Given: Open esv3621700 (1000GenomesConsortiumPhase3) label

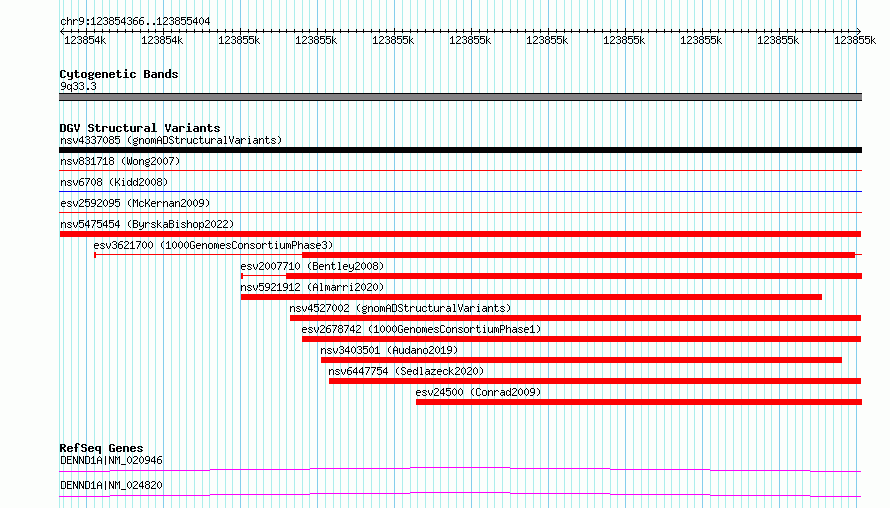Looking at the screenshot, I should [x=213, y=245].
